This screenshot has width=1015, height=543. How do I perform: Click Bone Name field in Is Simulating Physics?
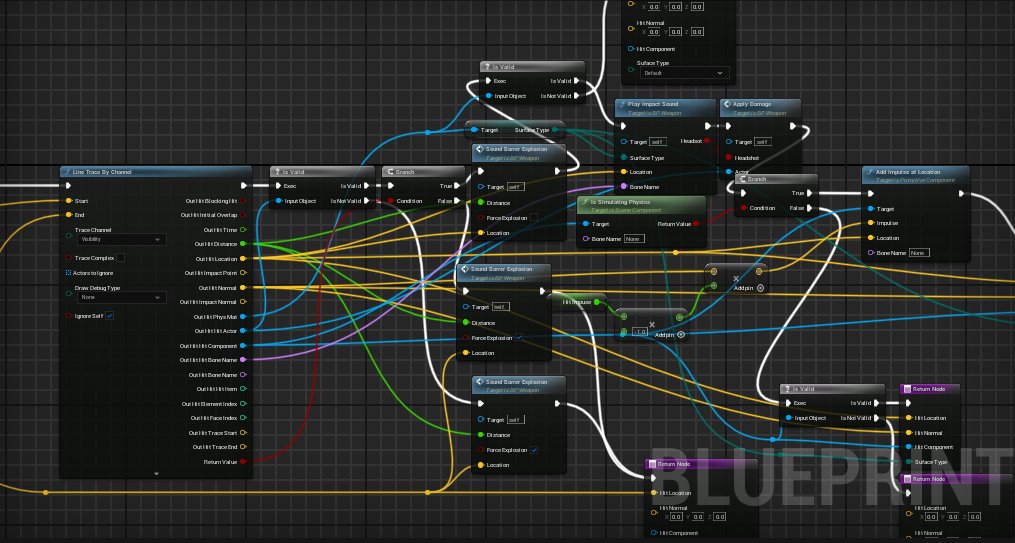[633, 239]
